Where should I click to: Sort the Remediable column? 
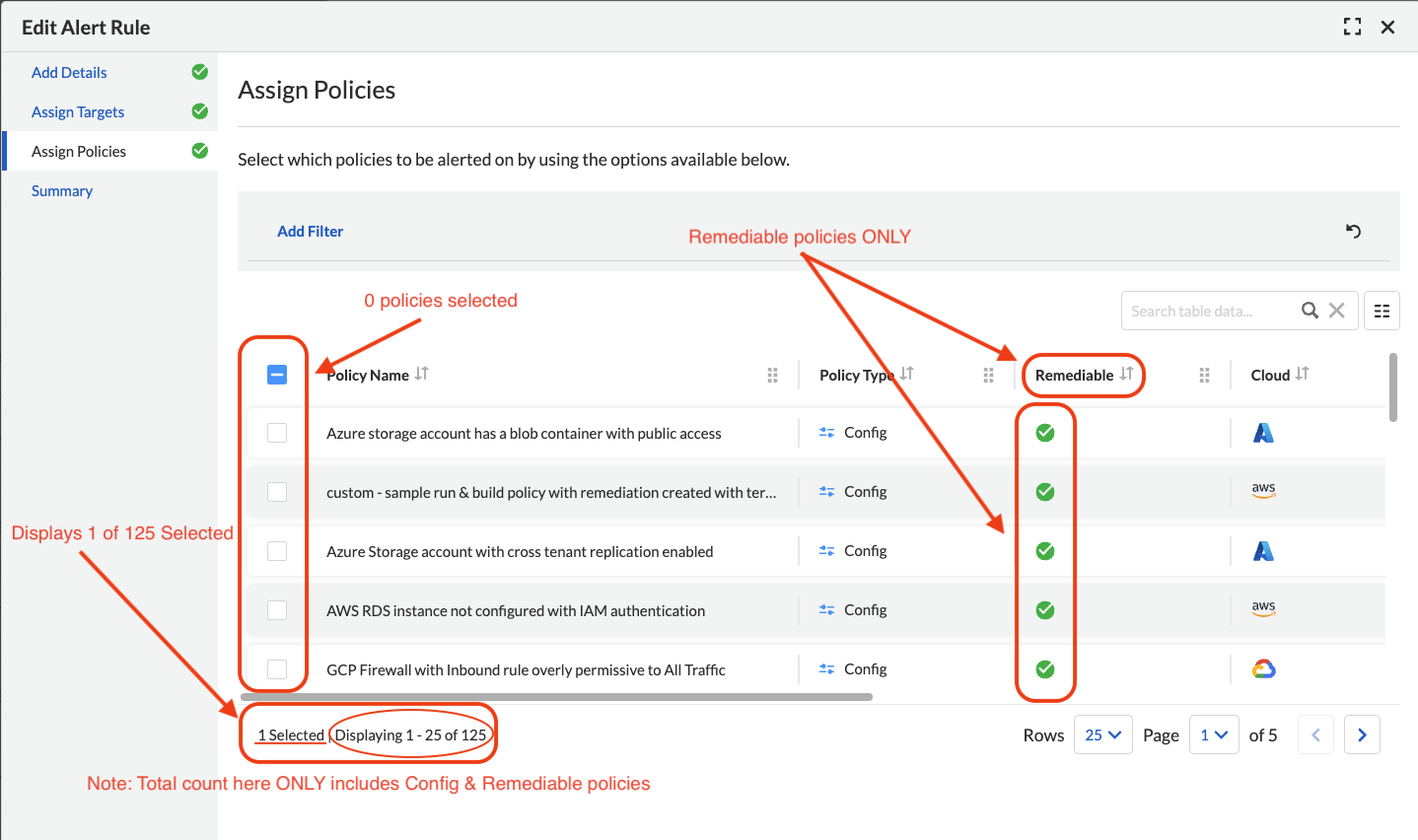point(1126,374)
